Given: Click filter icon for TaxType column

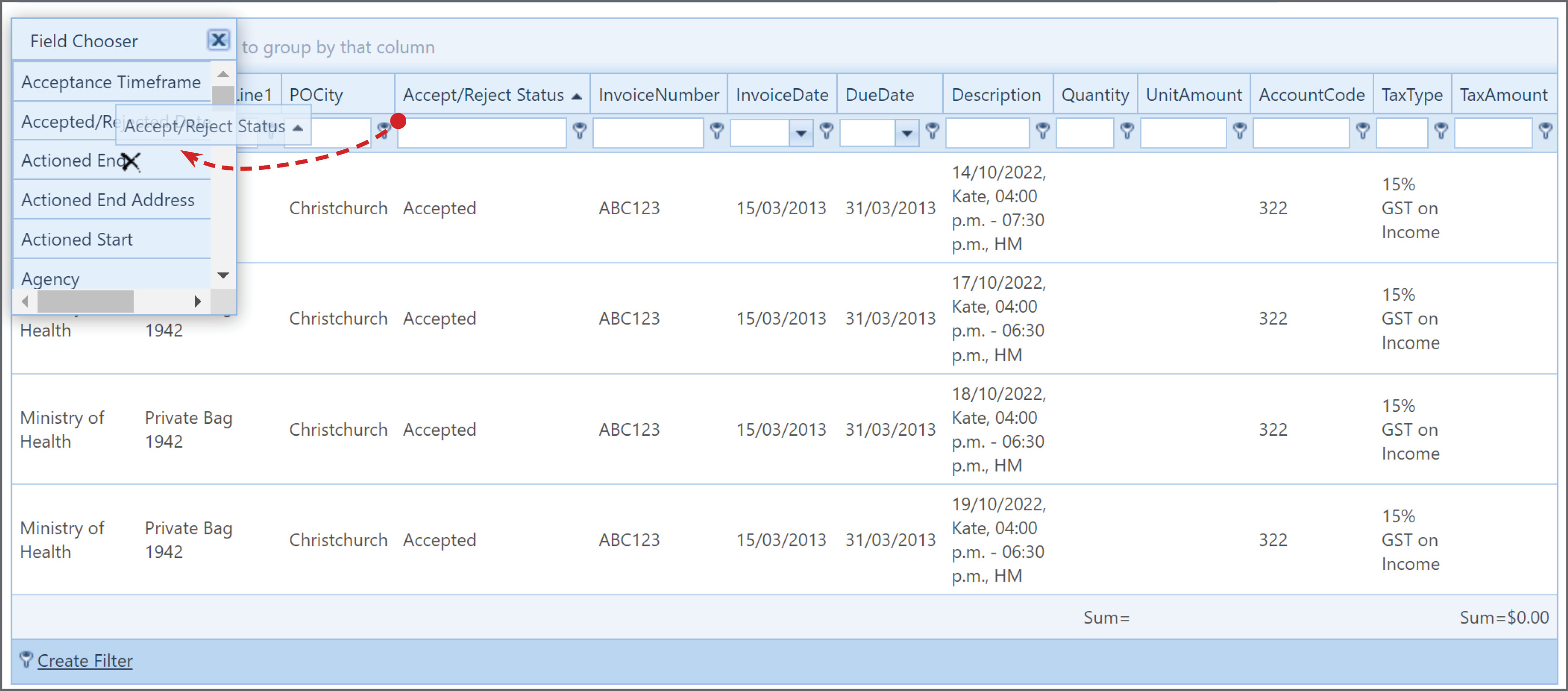Looking at the screenshot, I should coord(1441,130).
